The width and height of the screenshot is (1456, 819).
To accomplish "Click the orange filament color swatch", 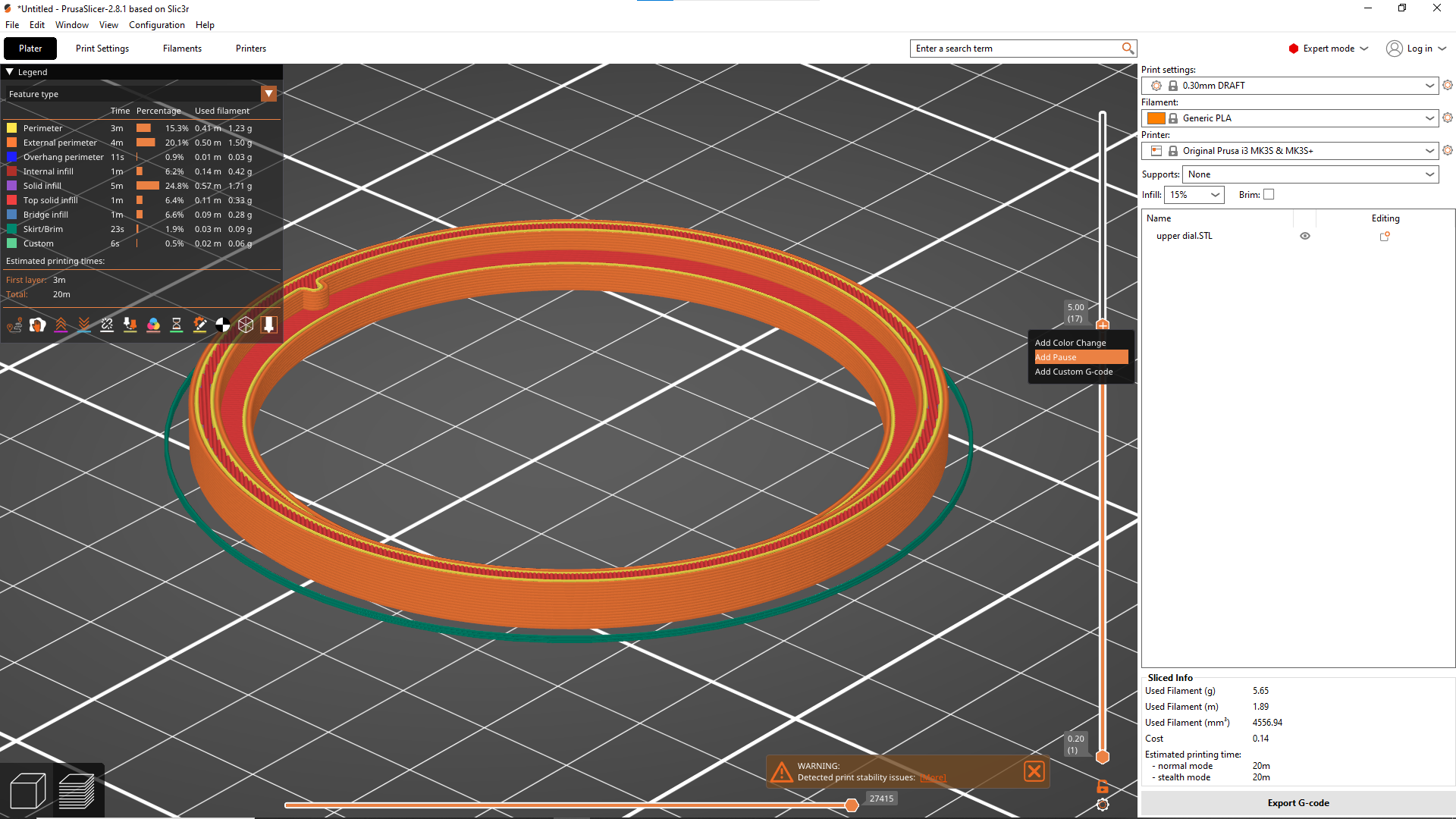I will point(1156,118).
